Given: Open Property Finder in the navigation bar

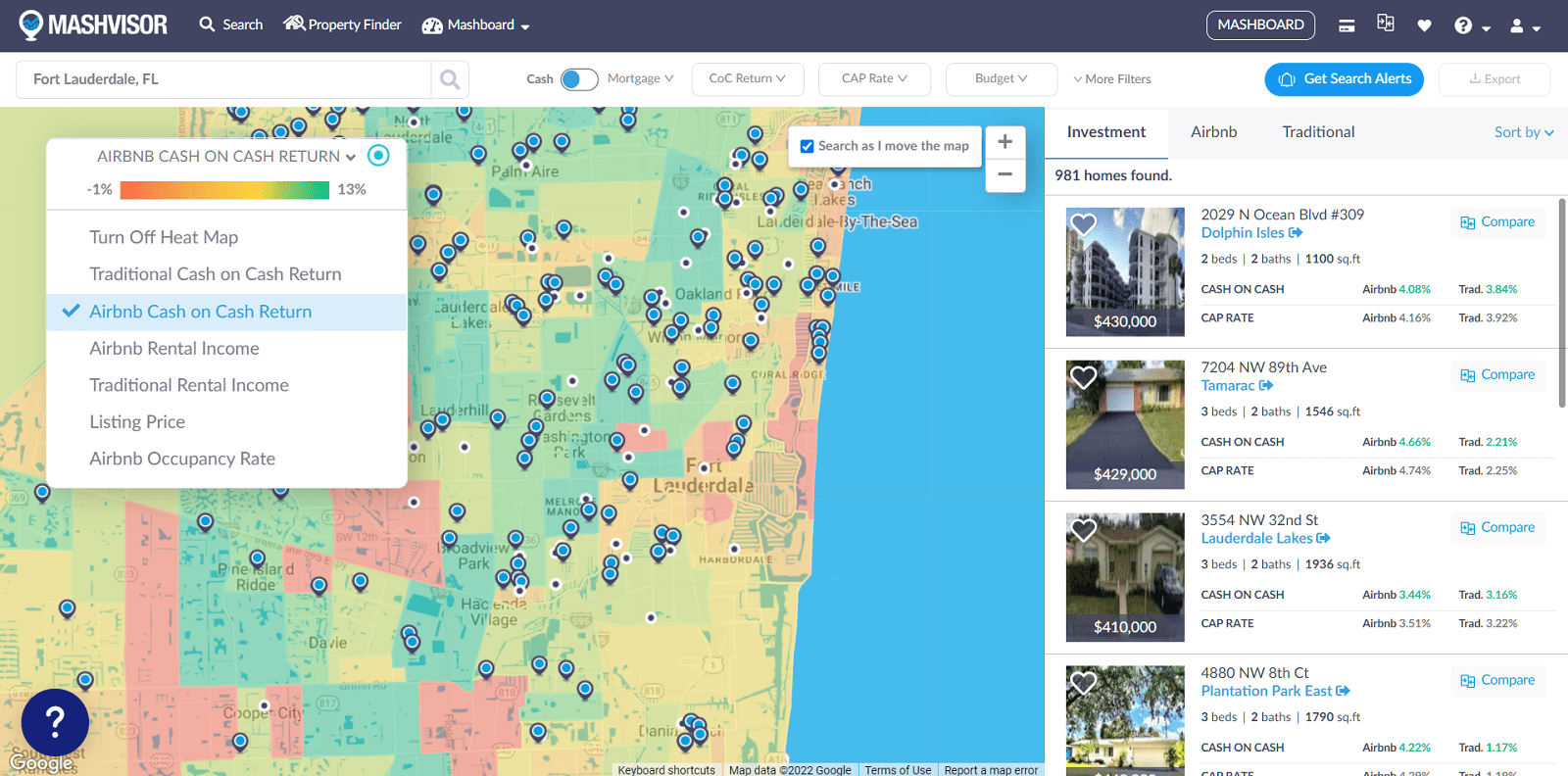Looking at the screenshot, I should (343, 24).
